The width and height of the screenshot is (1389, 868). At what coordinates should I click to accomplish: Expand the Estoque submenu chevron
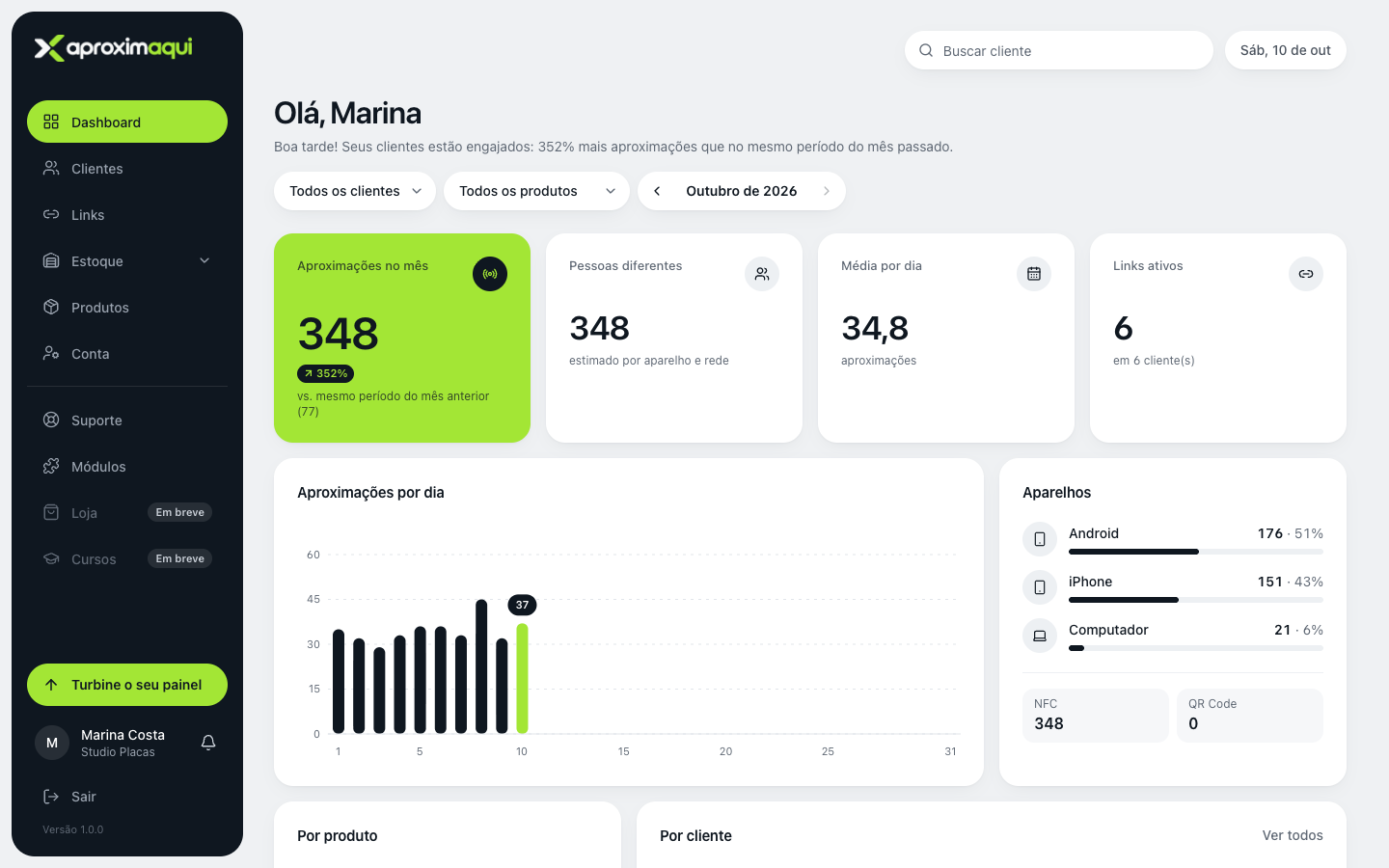(x=204, y=260)
